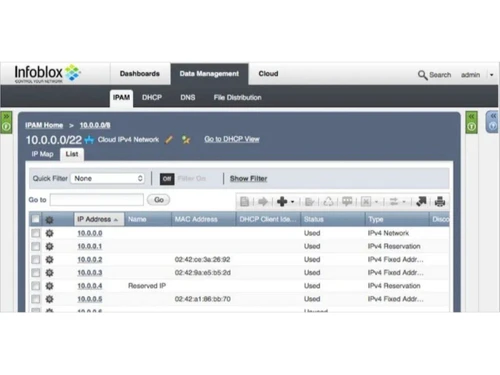Click the export arrow toolbar icon

tap(421, 201)
